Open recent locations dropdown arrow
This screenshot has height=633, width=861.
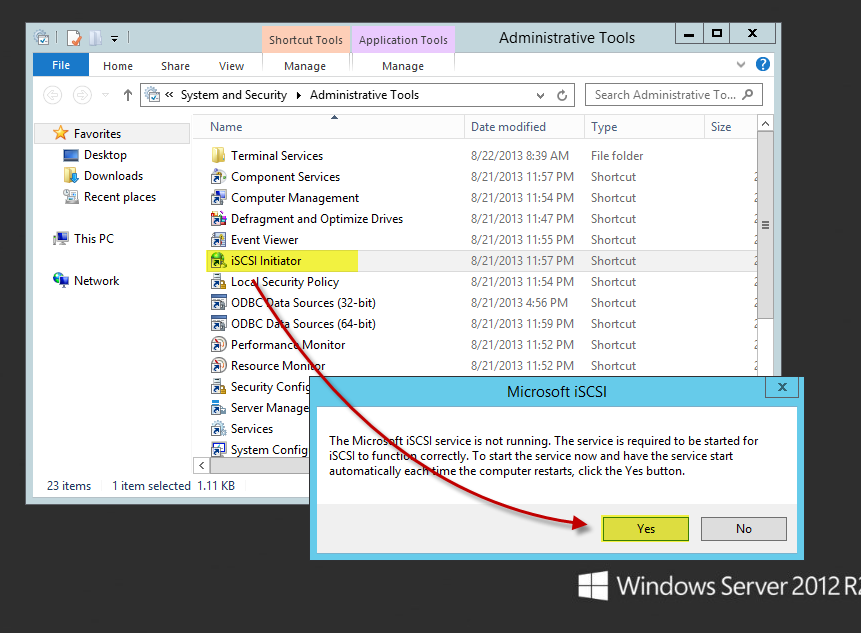click(105, 95)
